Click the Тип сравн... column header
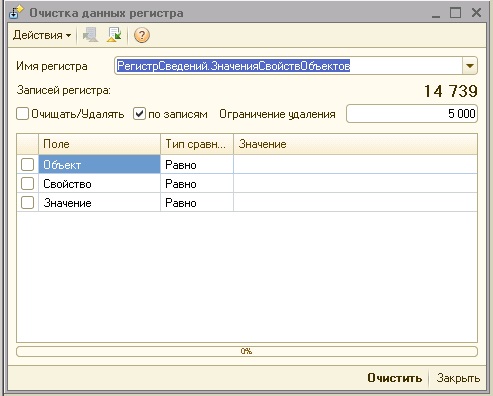 tap(197, 144)
